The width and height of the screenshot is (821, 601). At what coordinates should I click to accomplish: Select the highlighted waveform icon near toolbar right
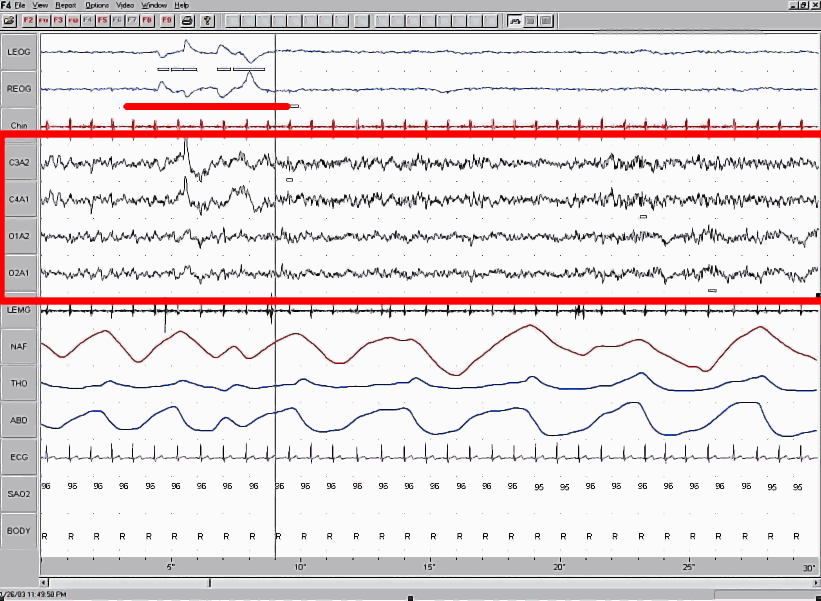[x=515, y=20]
